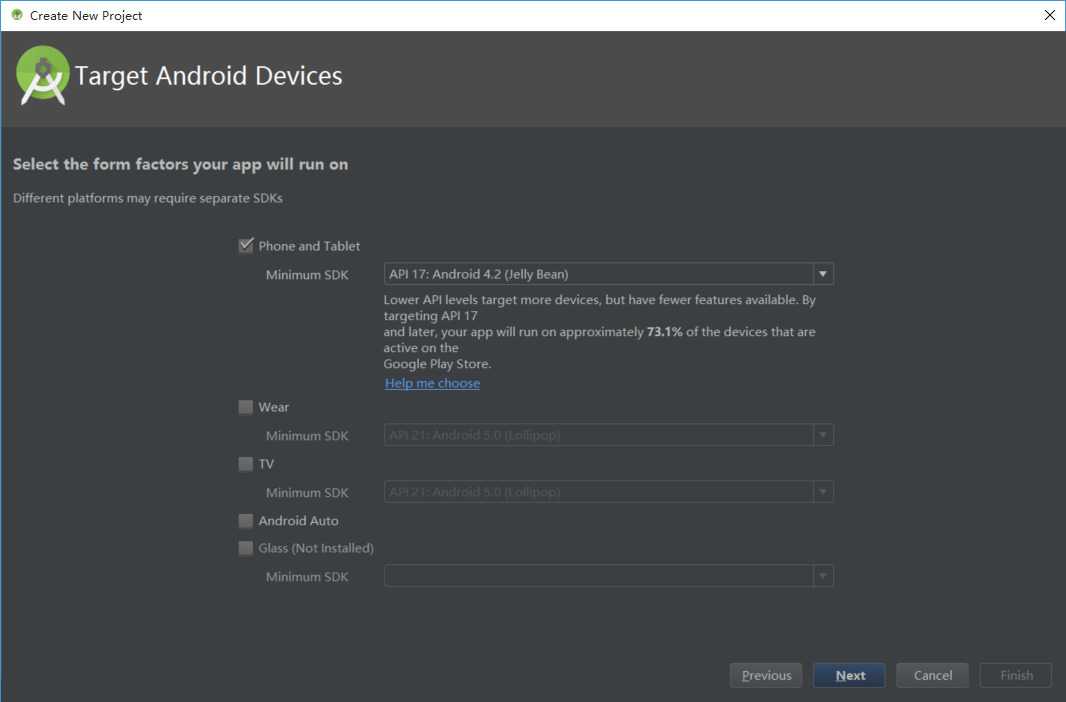Check the Android Auto checkbox
This screenshot has width=1066, height=702.
pyautogui.click(x=245, y=521)
